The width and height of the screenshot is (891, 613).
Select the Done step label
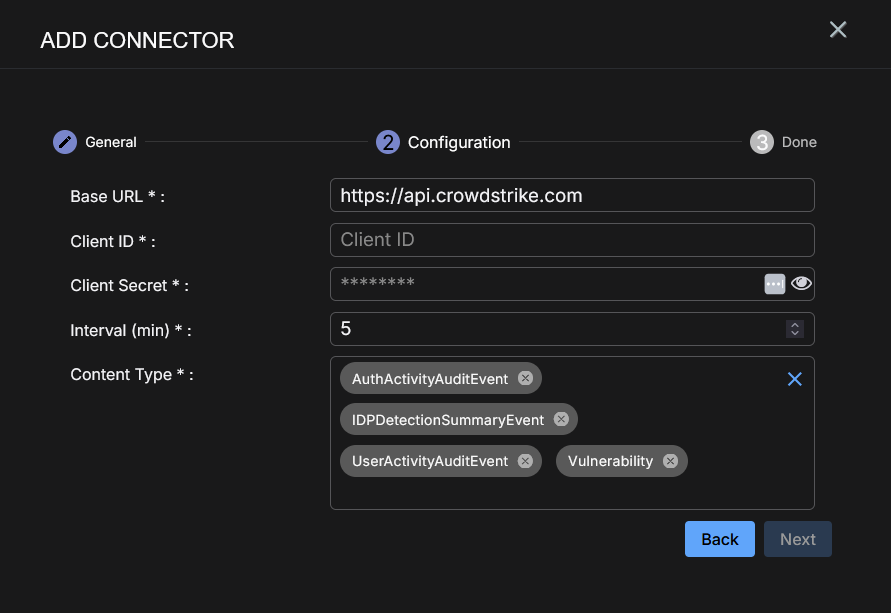click(799, 142)
